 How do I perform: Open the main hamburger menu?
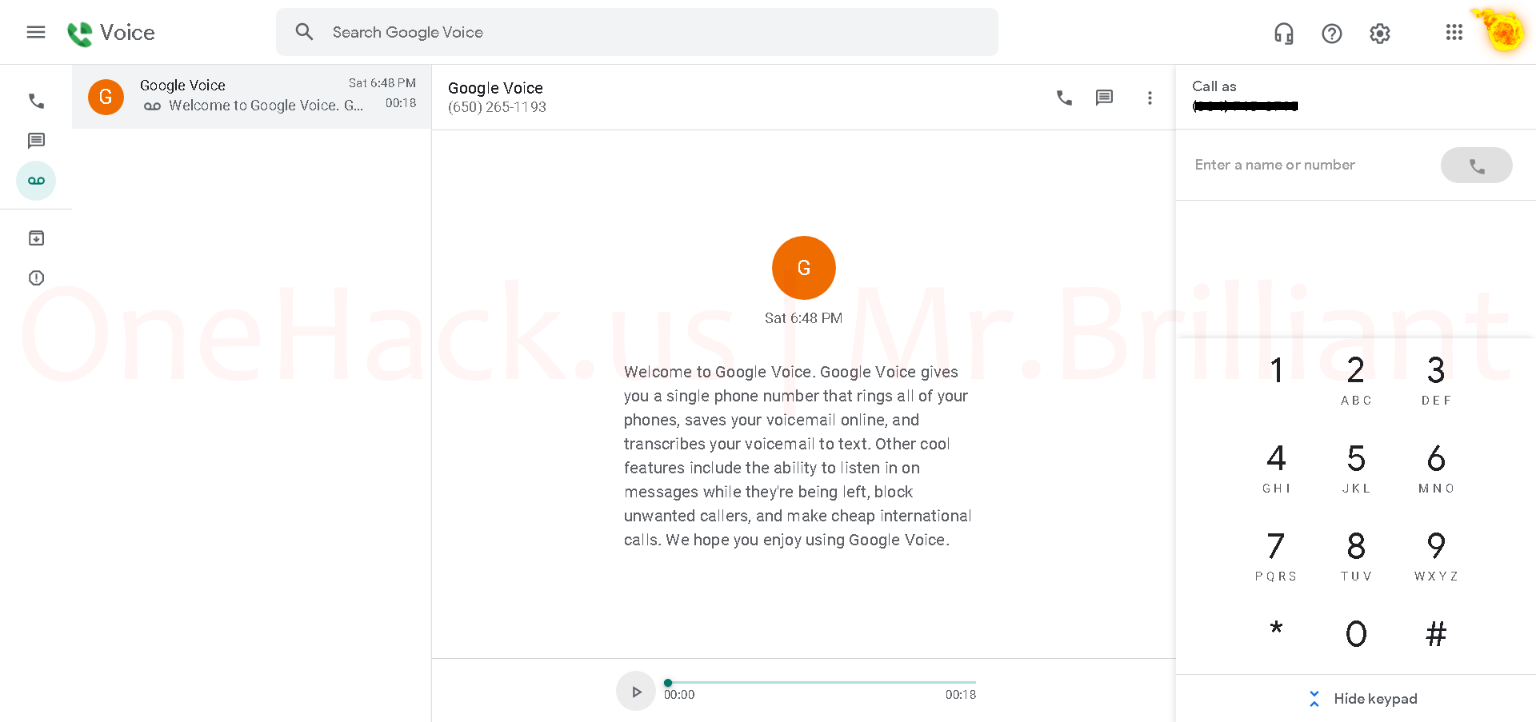pyautogui.click(x=36, y=32)
